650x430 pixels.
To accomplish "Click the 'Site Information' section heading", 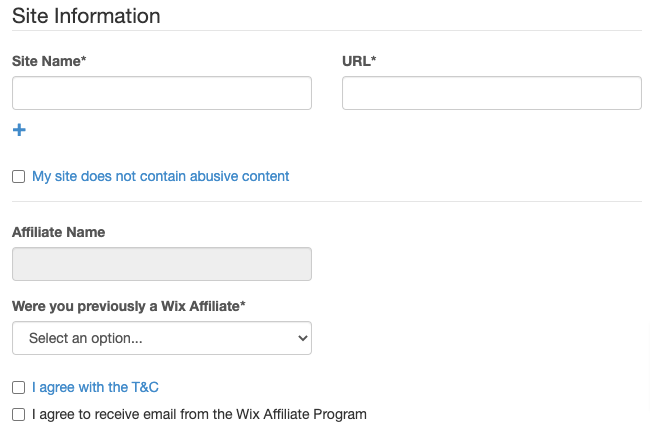I will (86, 16).
